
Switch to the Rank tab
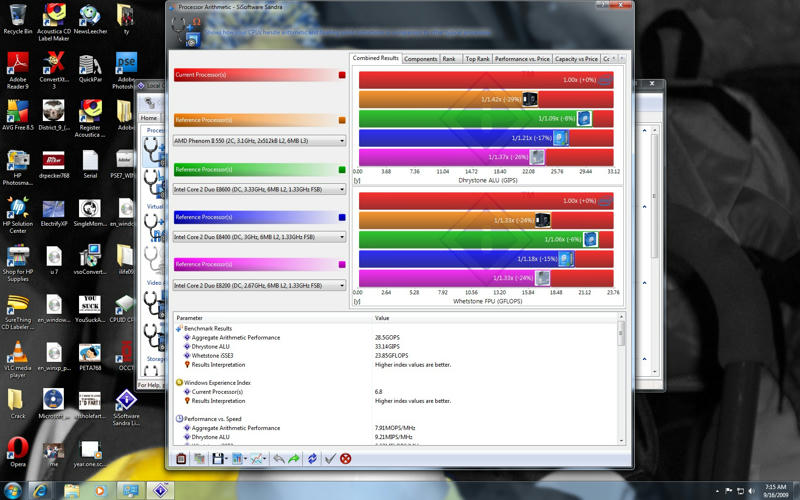tap(449, 59)
